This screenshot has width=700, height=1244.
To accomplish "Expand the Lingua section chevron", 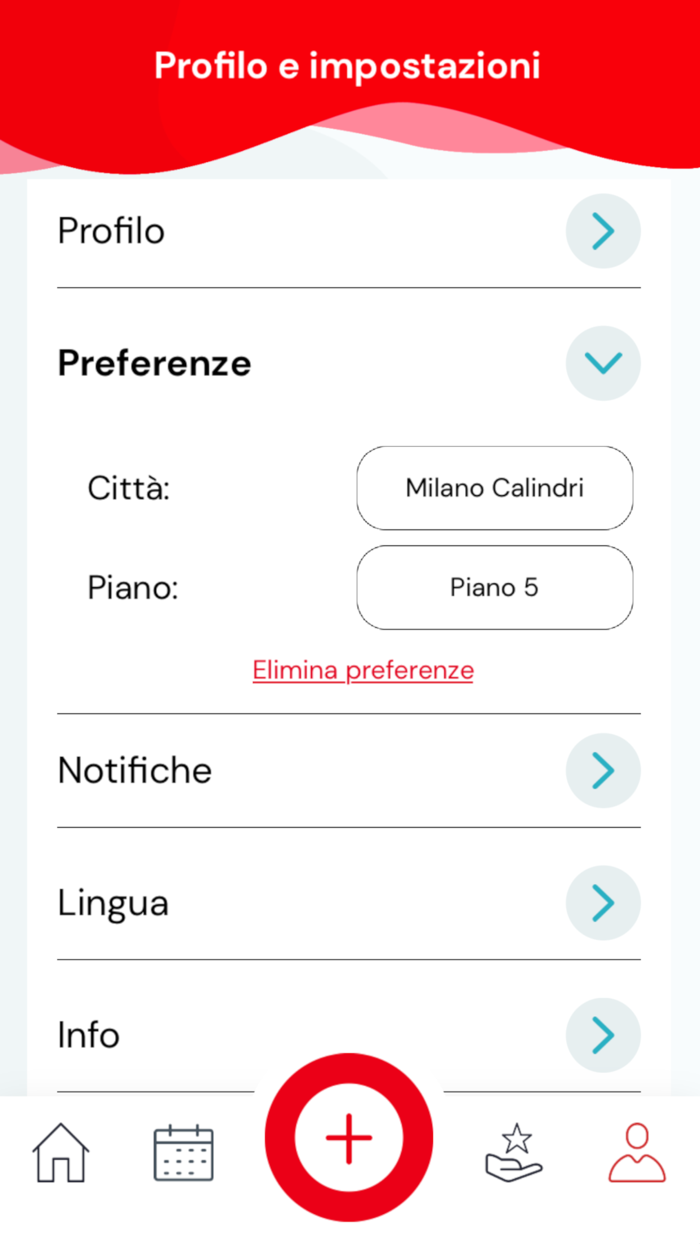I will [603, 903].
